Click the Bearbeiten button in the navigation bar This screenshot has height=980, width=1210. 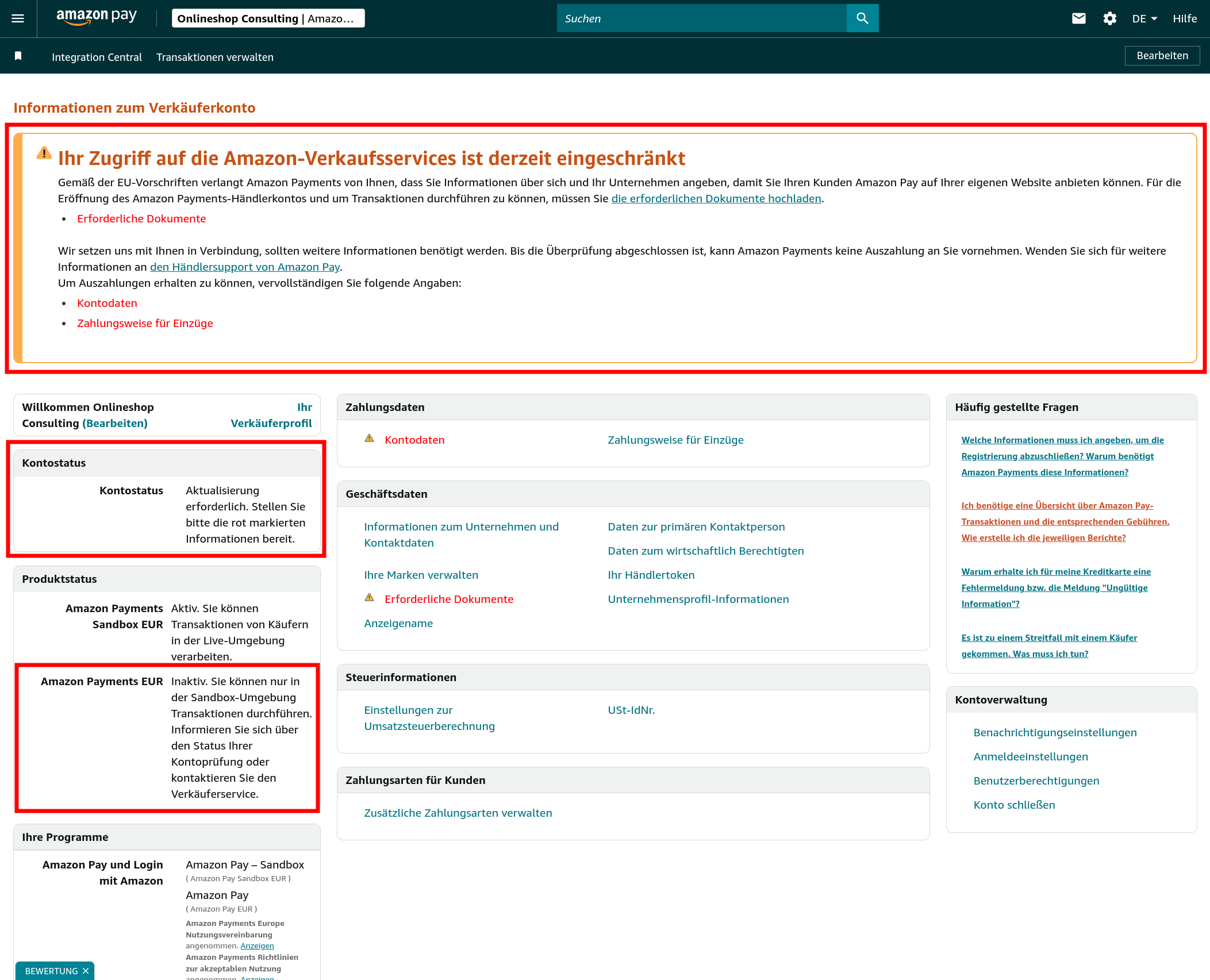(x=1162, y=56)
